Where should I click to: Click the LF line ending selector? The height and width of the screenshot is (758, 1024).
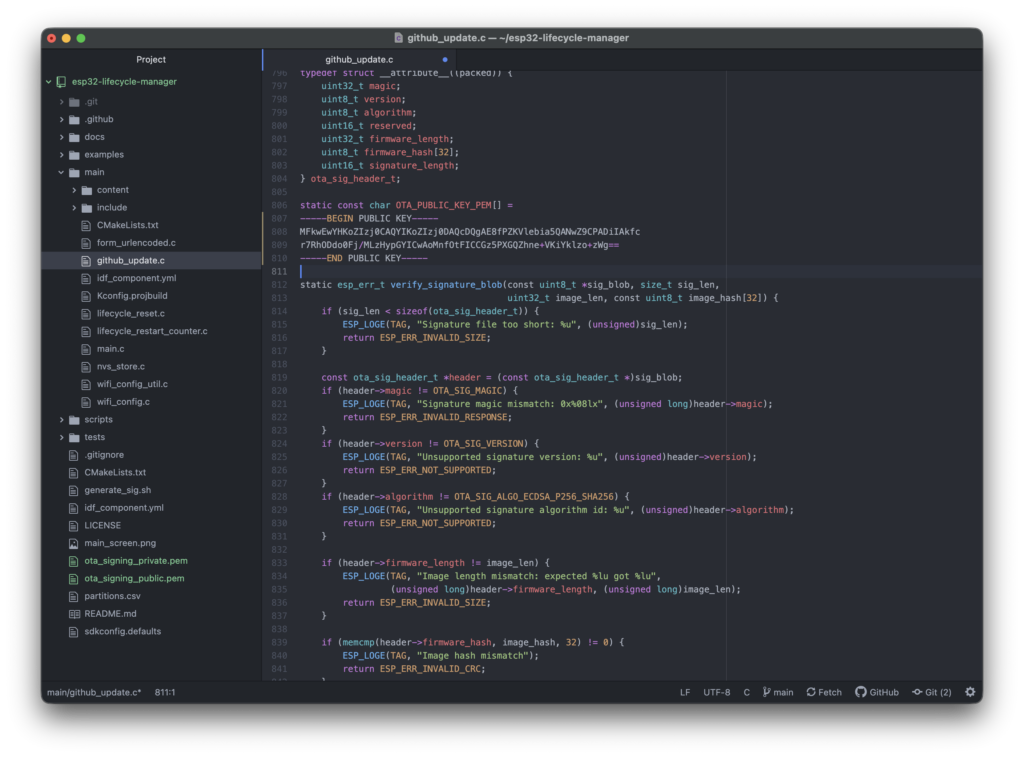[685, 692]
